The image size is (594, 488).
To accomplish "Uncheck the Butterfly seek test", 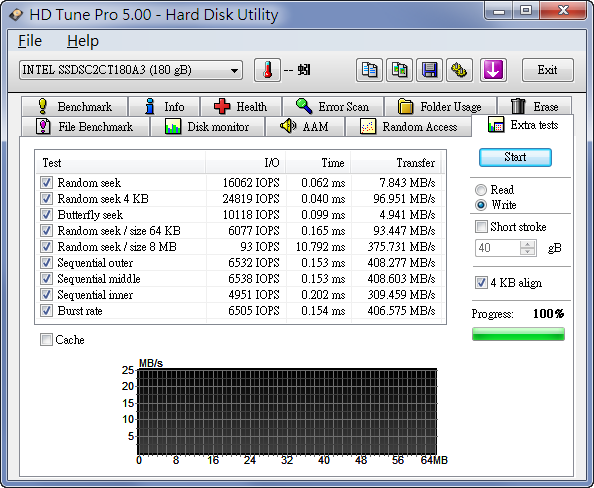I will pos(46,215).
